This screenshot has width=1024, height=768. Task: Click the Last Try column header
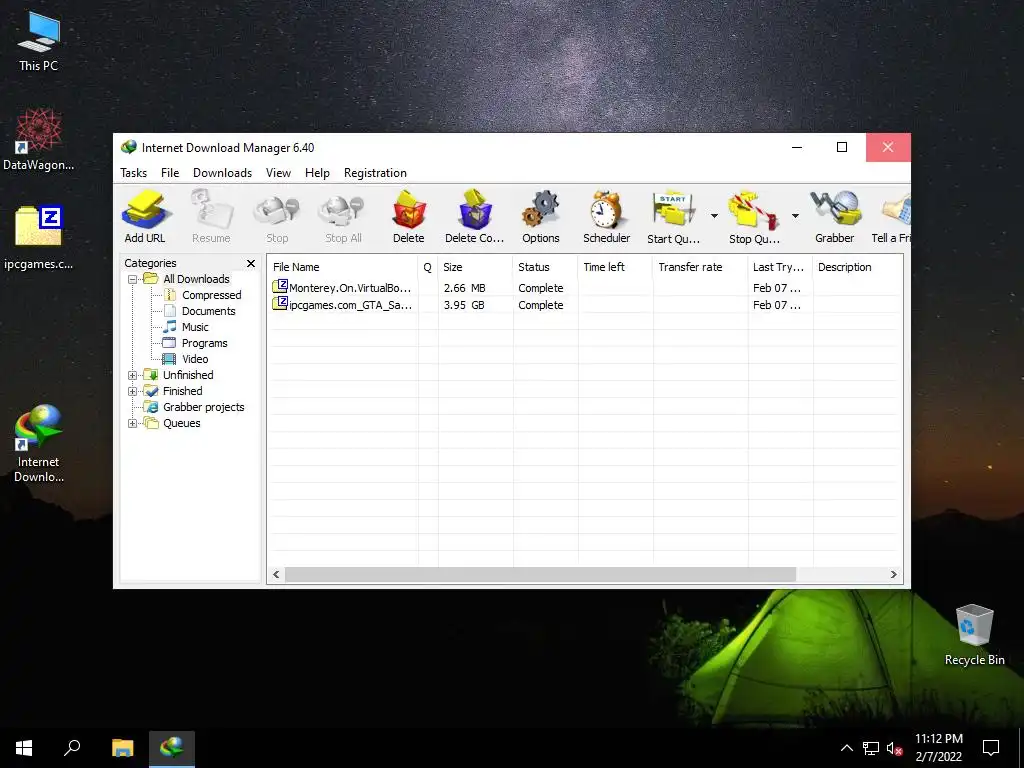780,267
